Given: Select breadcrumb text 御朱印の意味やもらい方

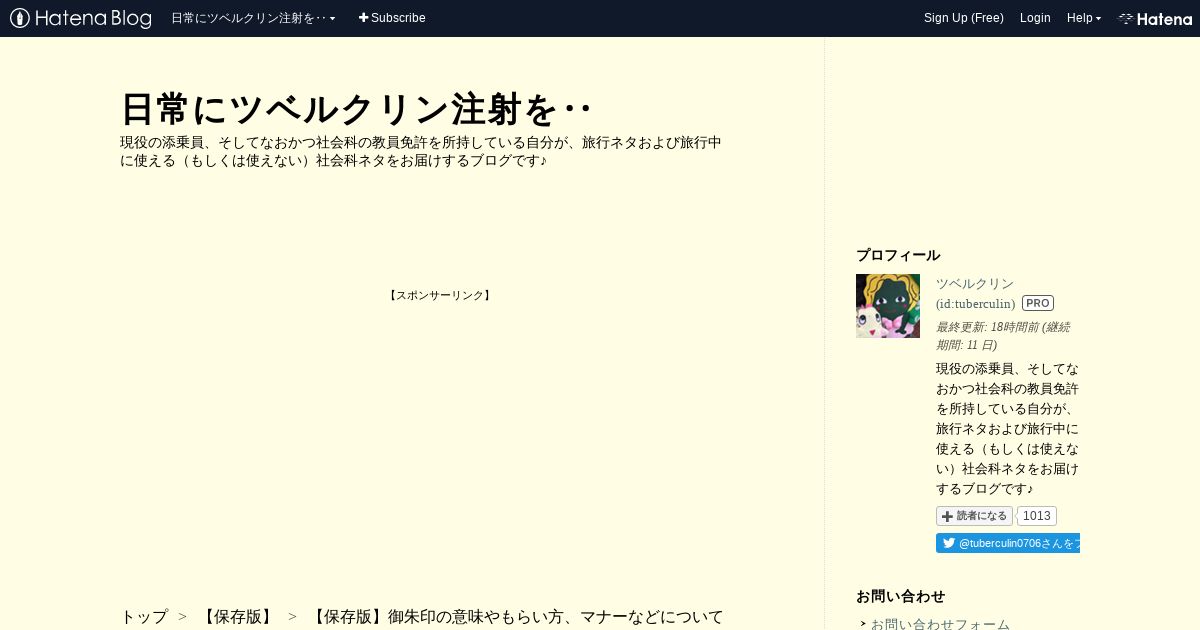Looking at the screenshot, I should point(475,616).
